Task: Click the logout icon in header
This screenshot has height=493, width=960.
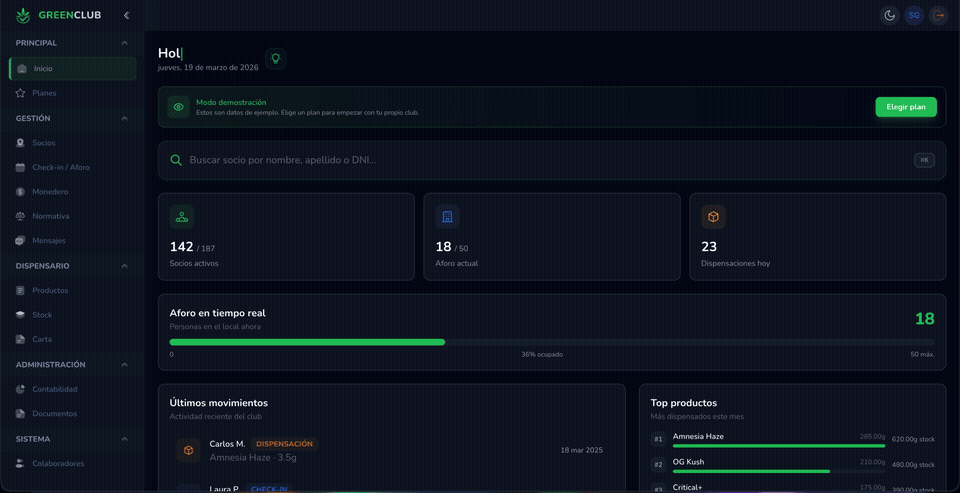Action: click(939, 15)
